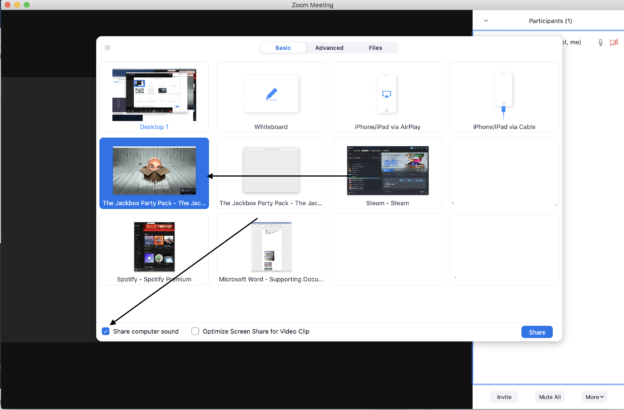
Task: Close the share dialog using gray dot
Action: 107,48
